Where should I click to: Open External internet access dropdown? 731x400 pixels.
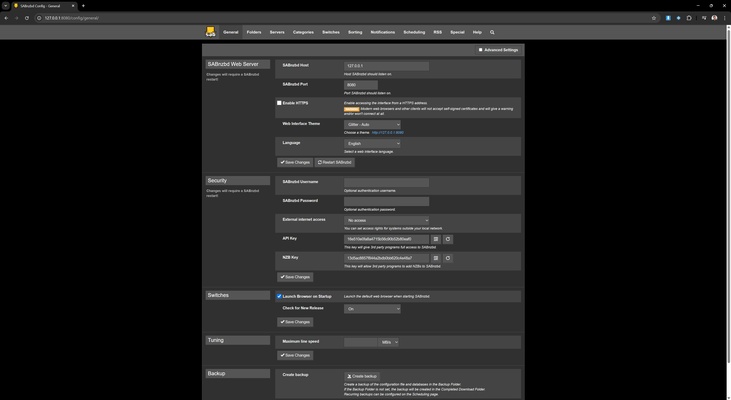tap(386, 220)
